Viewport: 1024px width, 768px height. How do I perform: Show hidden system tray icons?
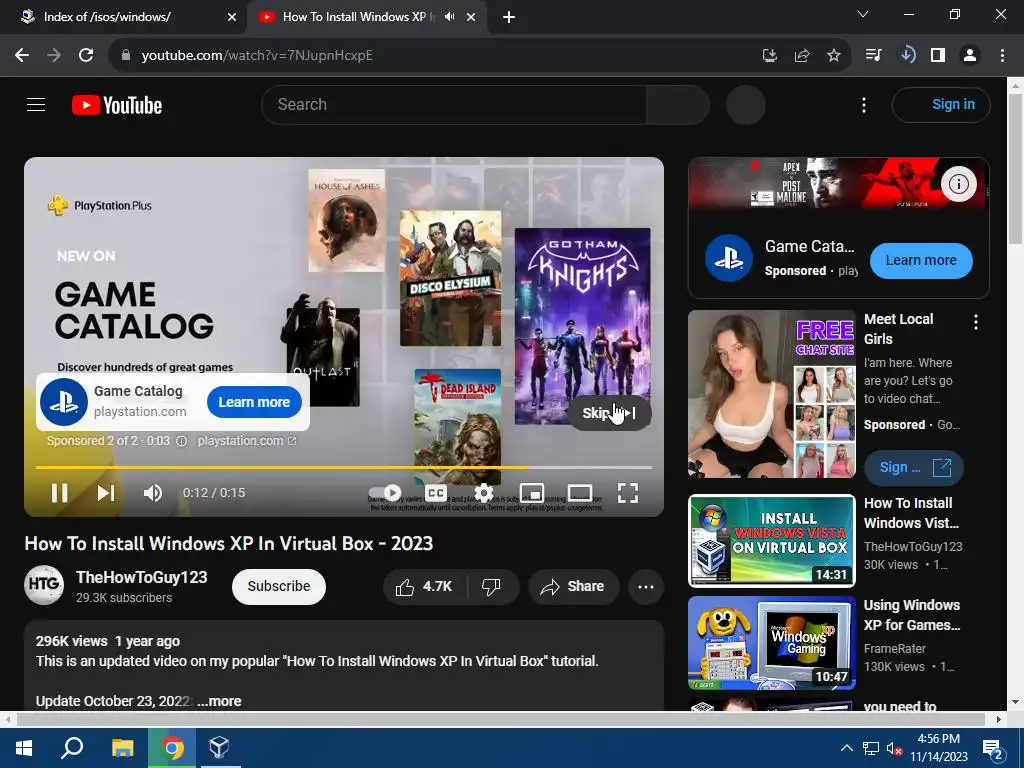pos(846,748)
